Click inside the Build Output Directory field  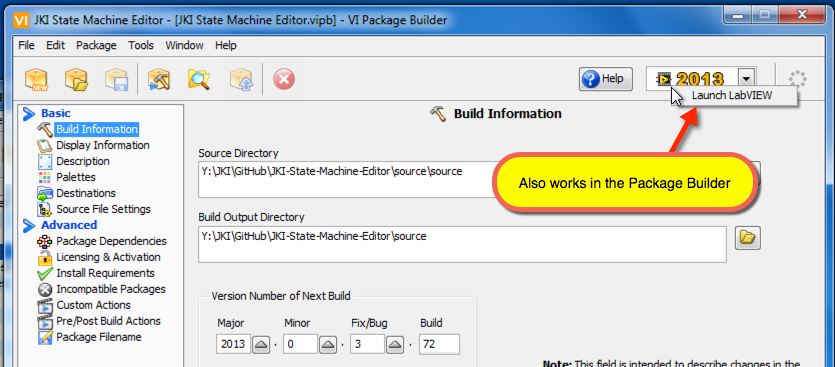[x=462, y=244]
